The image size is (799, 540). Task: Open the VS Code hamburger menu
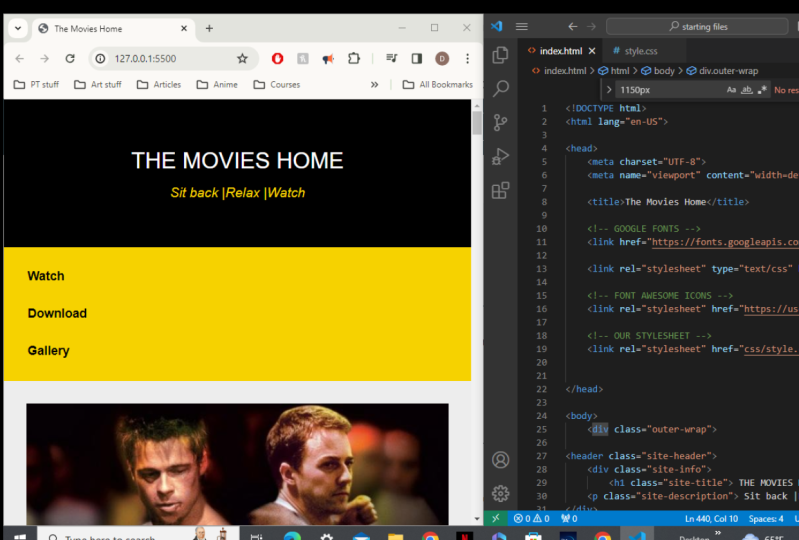click(x=521, y=26)
